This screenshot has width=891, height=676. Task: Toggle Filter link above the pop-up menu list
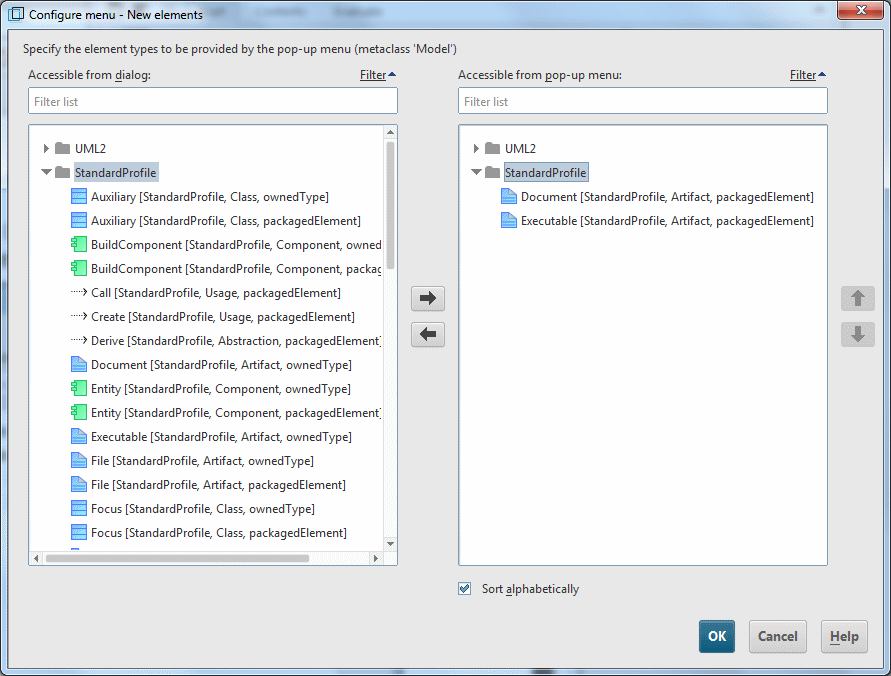pyautogui.click(x=808, y=75)
